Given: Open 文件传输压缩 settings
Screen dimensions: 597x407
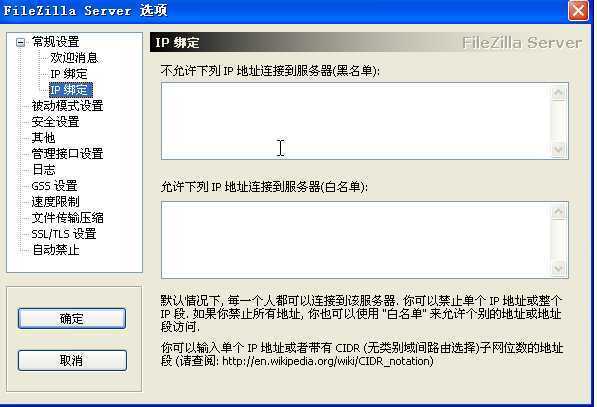Looking at the screenshot, I should (67, 218).
